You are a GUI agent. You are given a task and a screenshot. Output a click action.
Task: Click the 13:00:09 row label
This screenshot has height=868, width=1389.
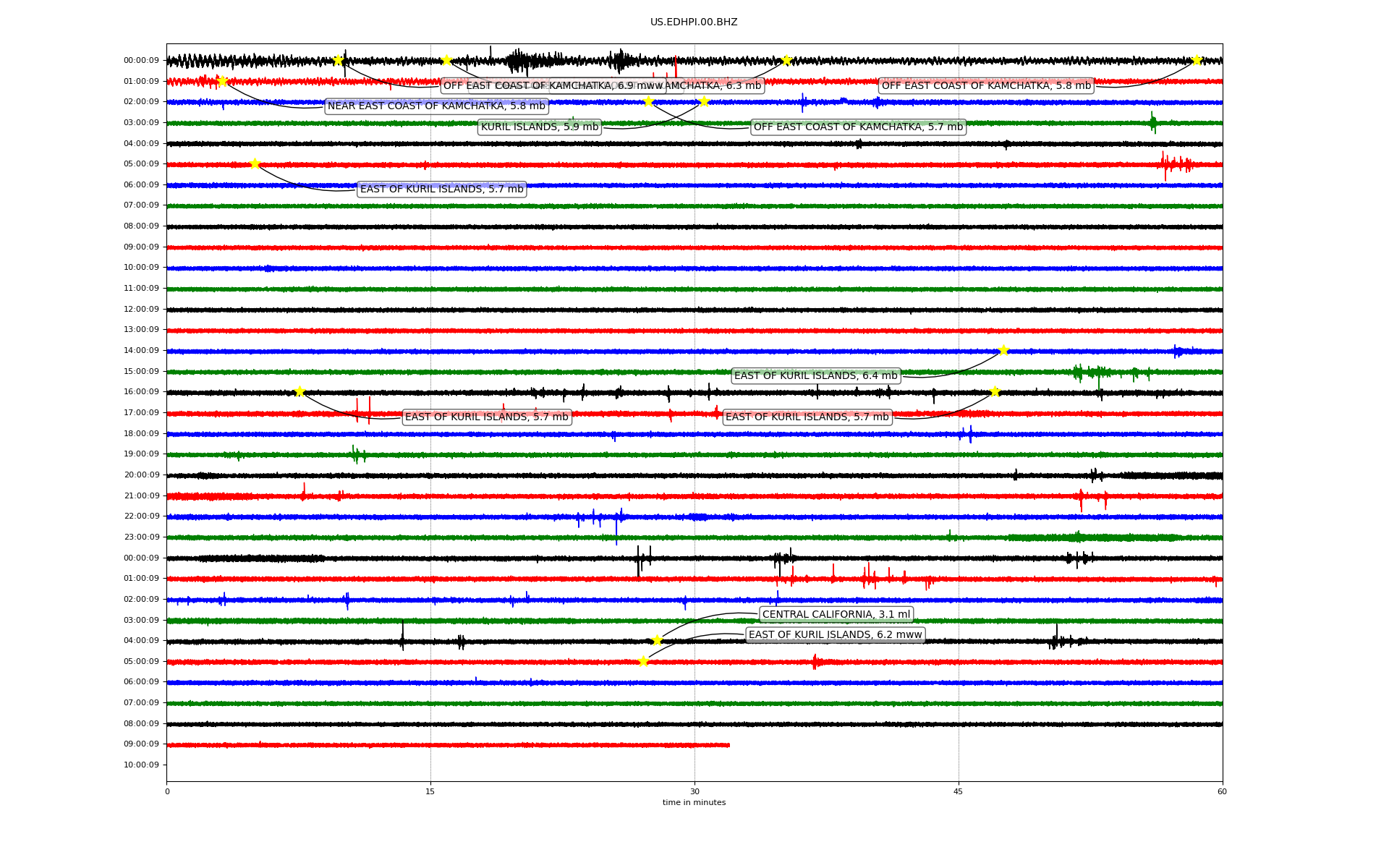click(x=141, y=330)
